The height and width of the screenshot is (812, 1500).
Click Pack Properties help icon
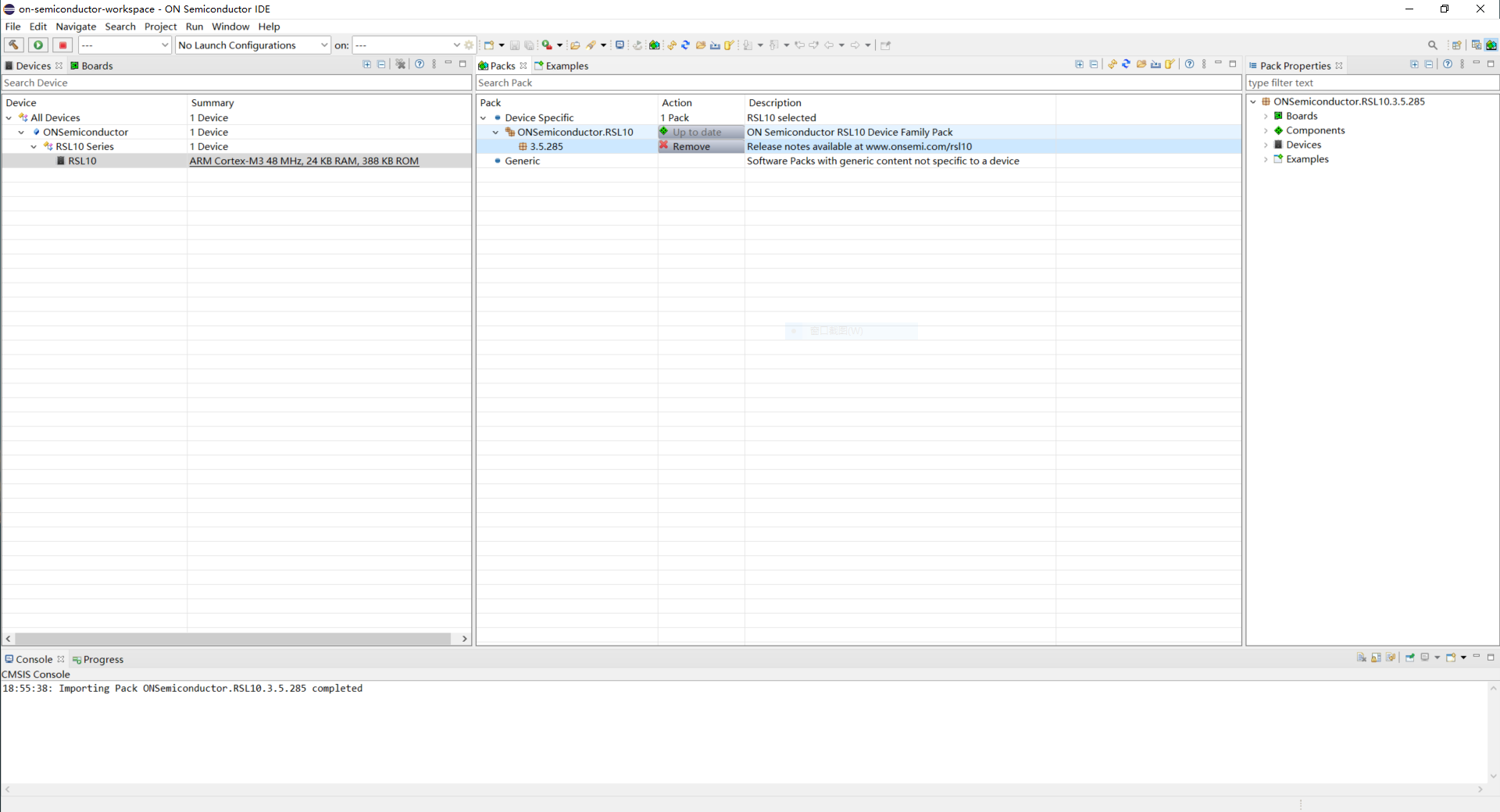[x=1448, y=64]
